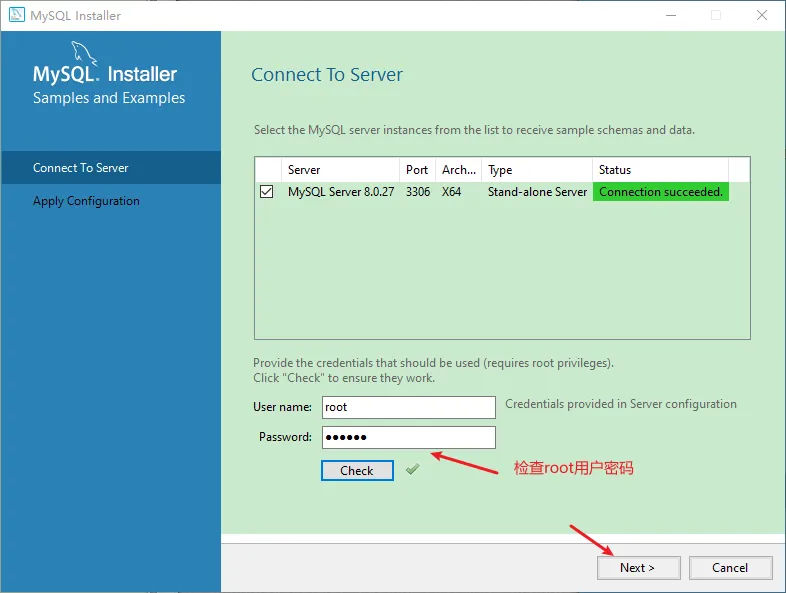Close the MySQL Installer window
Viewport: 786px width, 593px height.
pyautogui.click(x=762, y=15)
